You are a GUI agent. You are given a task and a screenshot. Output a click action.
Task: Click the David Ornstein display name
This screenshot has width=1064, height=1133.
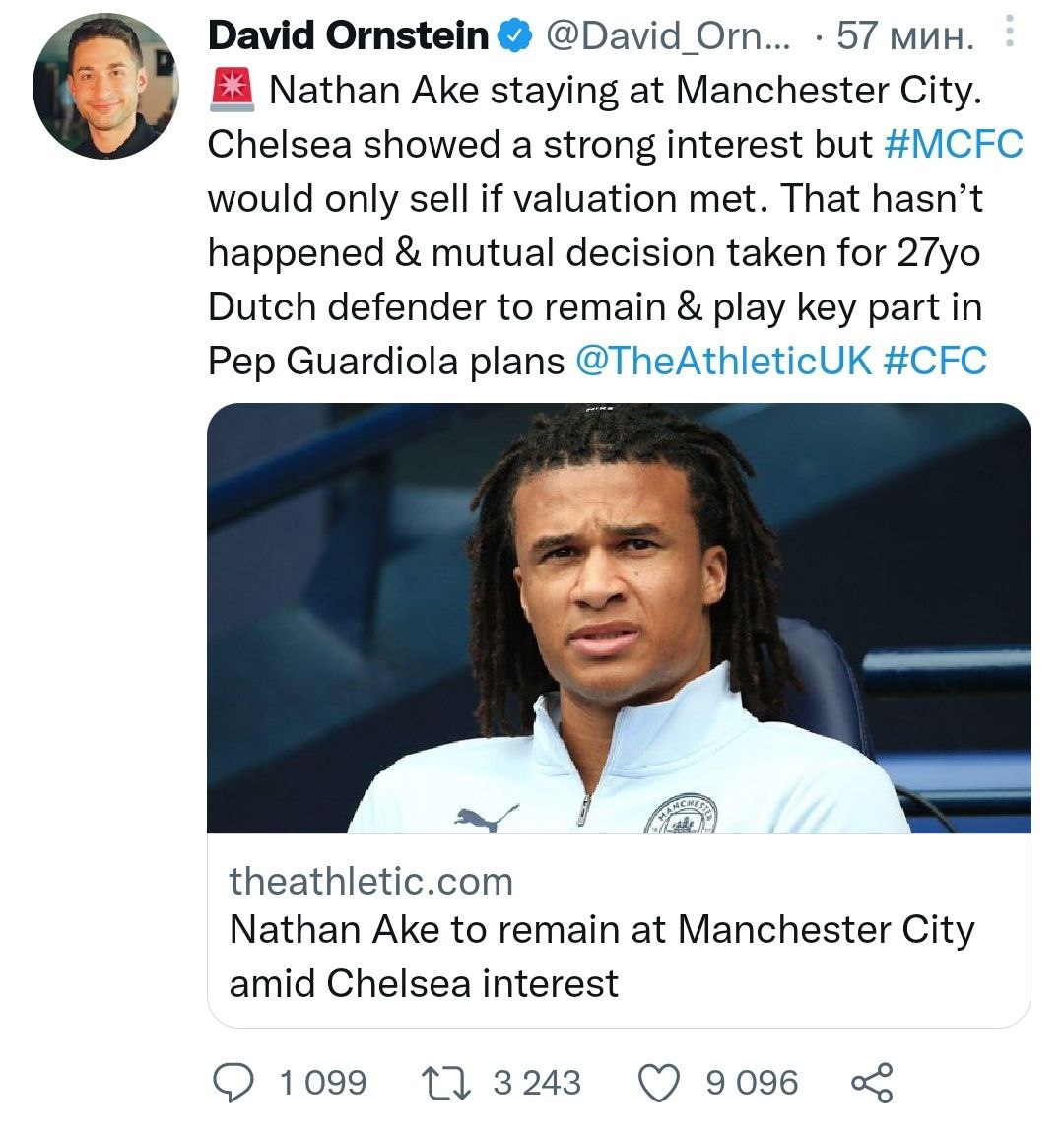(349, 36)
